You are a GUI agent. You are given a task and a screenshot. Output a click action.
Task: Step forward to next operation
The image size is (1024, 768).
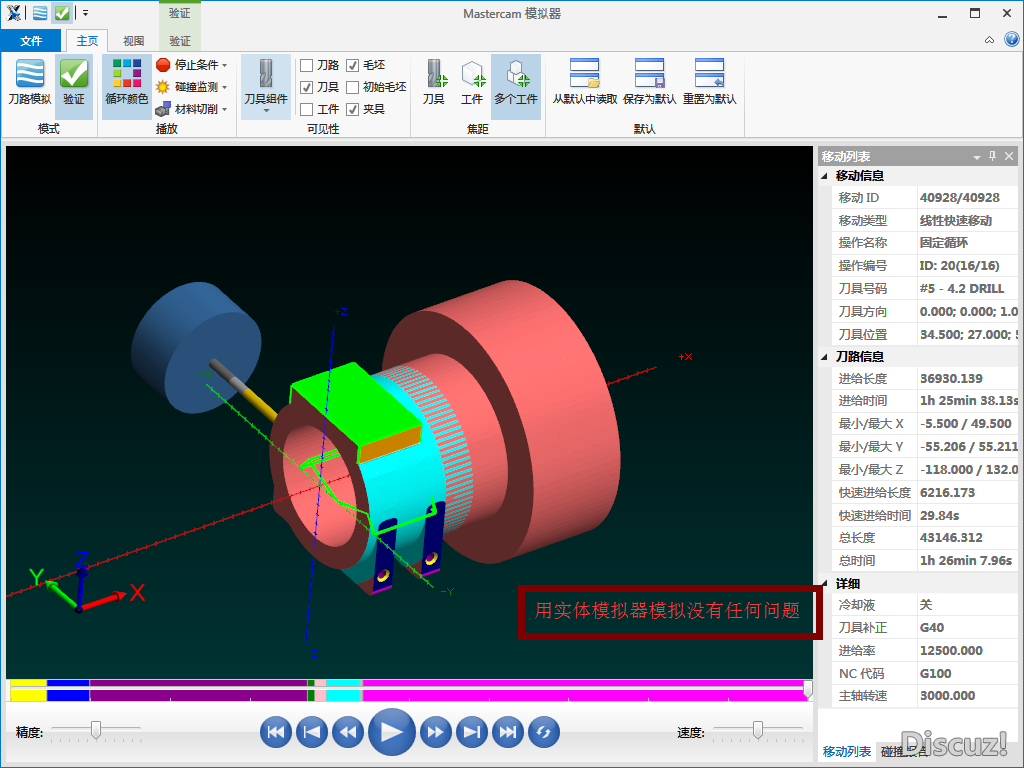coord(472,732)
